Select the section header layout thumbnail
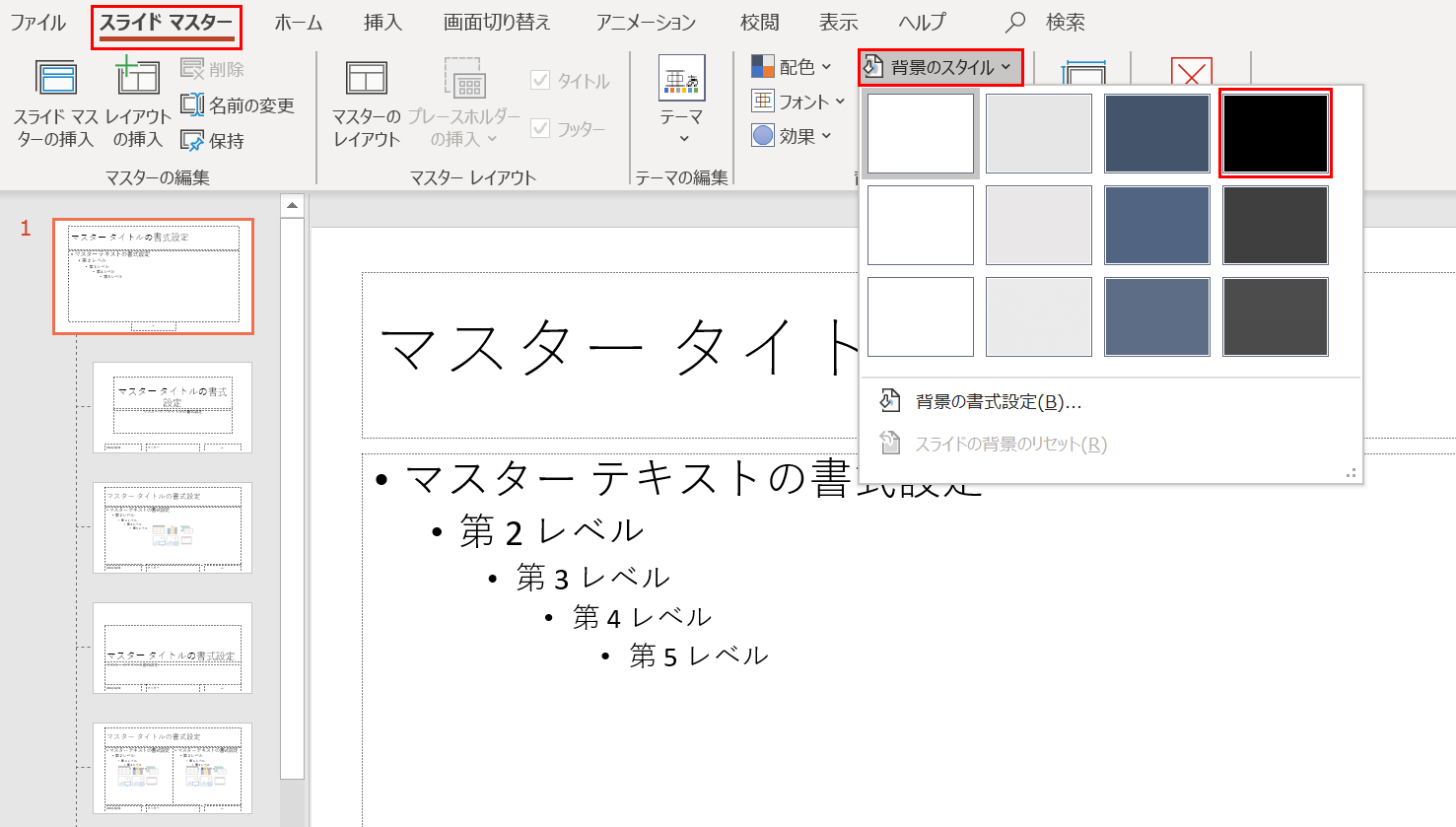This screenshot has width=1456, height=827. point(173,648)
